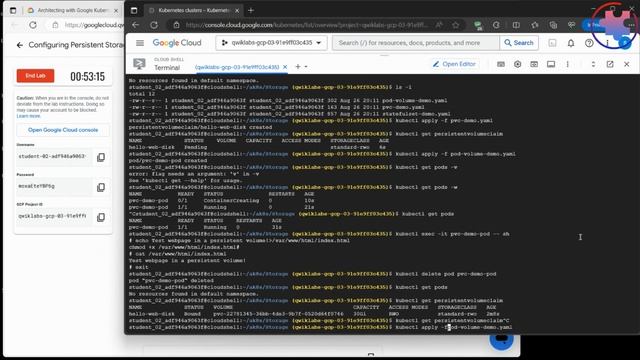Close the Architecting with Google Kubernetes tab
This screenshot has height=360, width=640.
tap(116, 11)
